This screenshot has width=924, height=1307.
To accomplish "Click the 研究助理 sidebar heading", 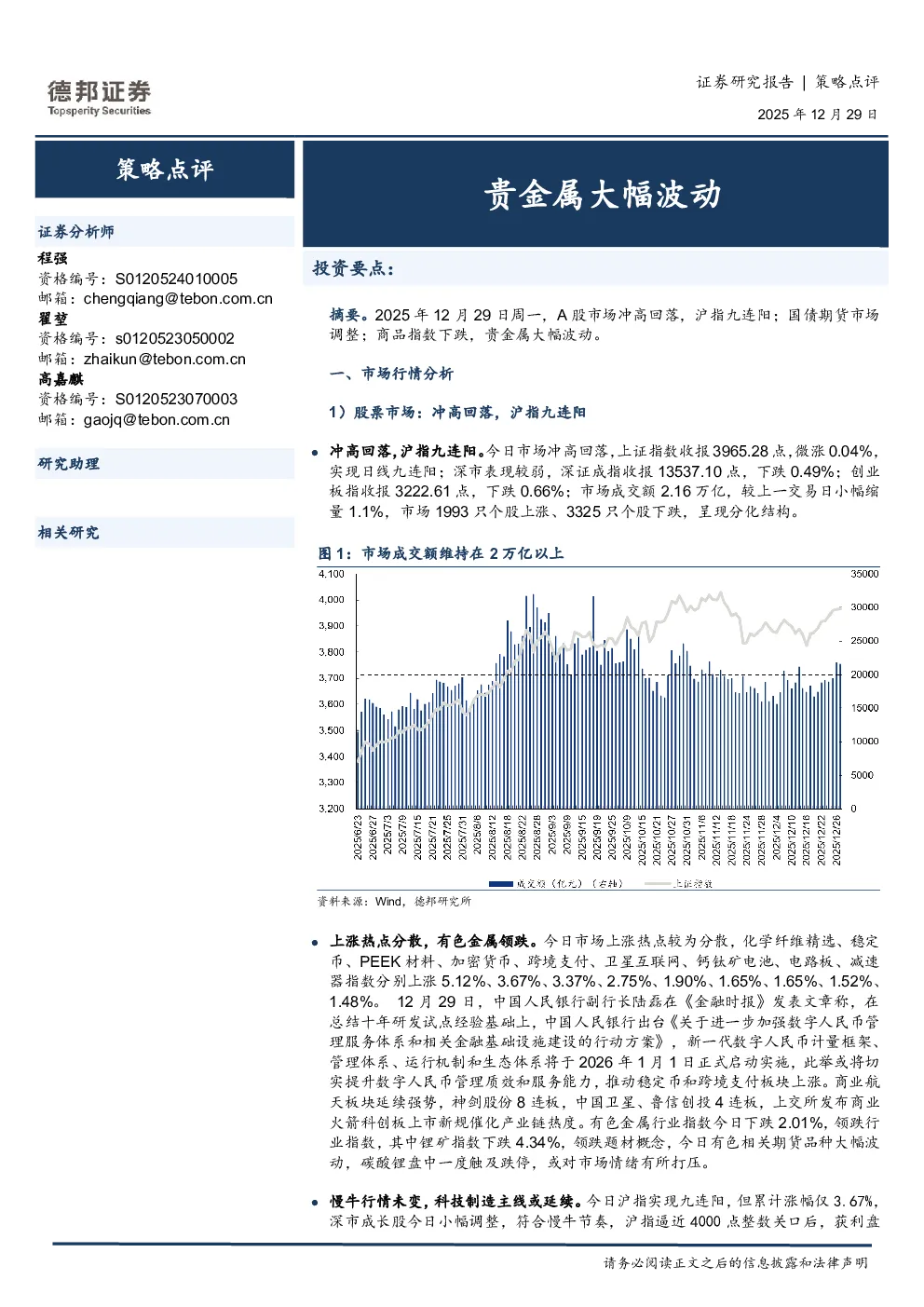I will (x=68, y=464).
